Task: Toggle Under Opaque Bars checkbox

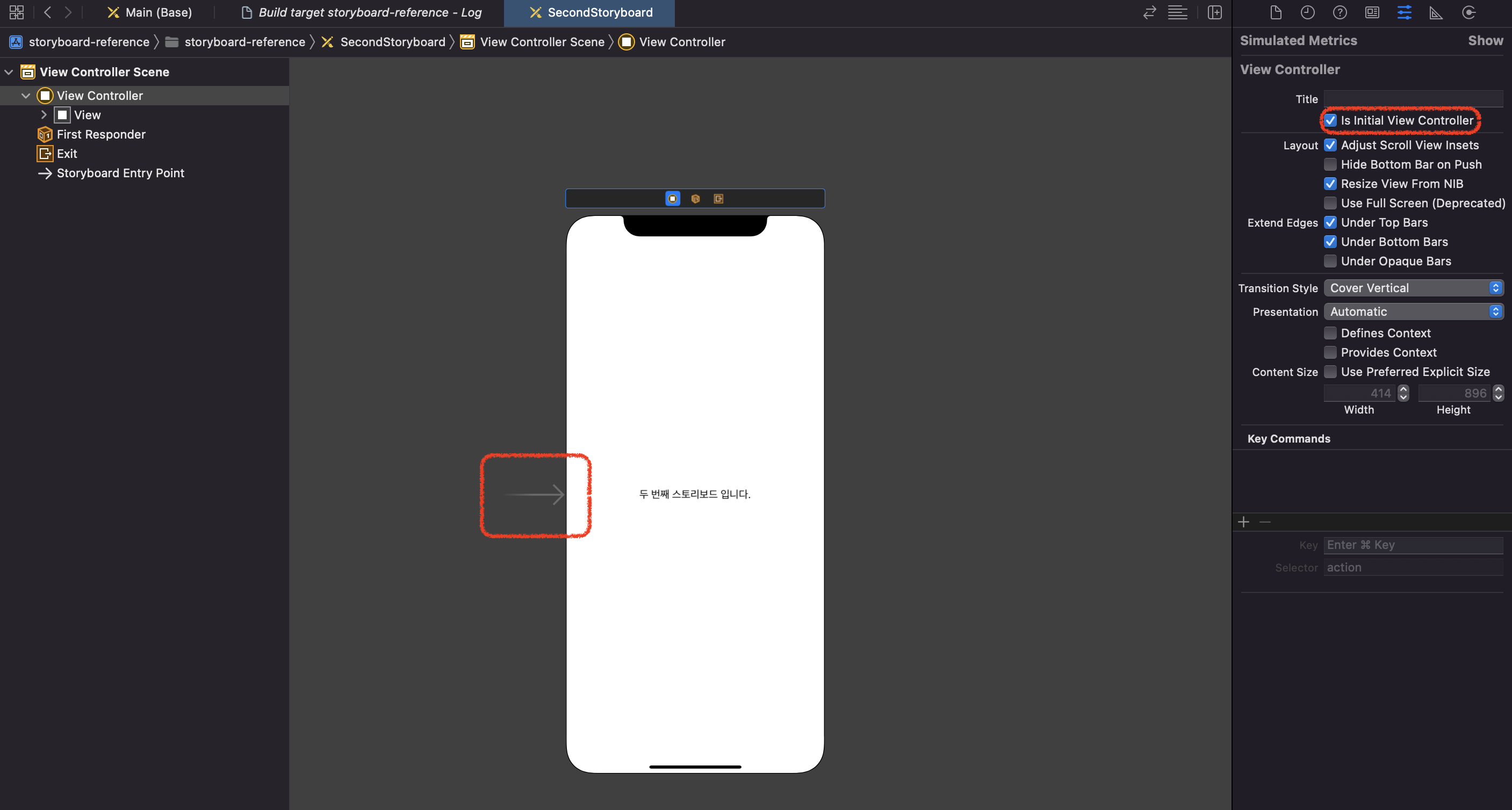Action: point(1330,261)
